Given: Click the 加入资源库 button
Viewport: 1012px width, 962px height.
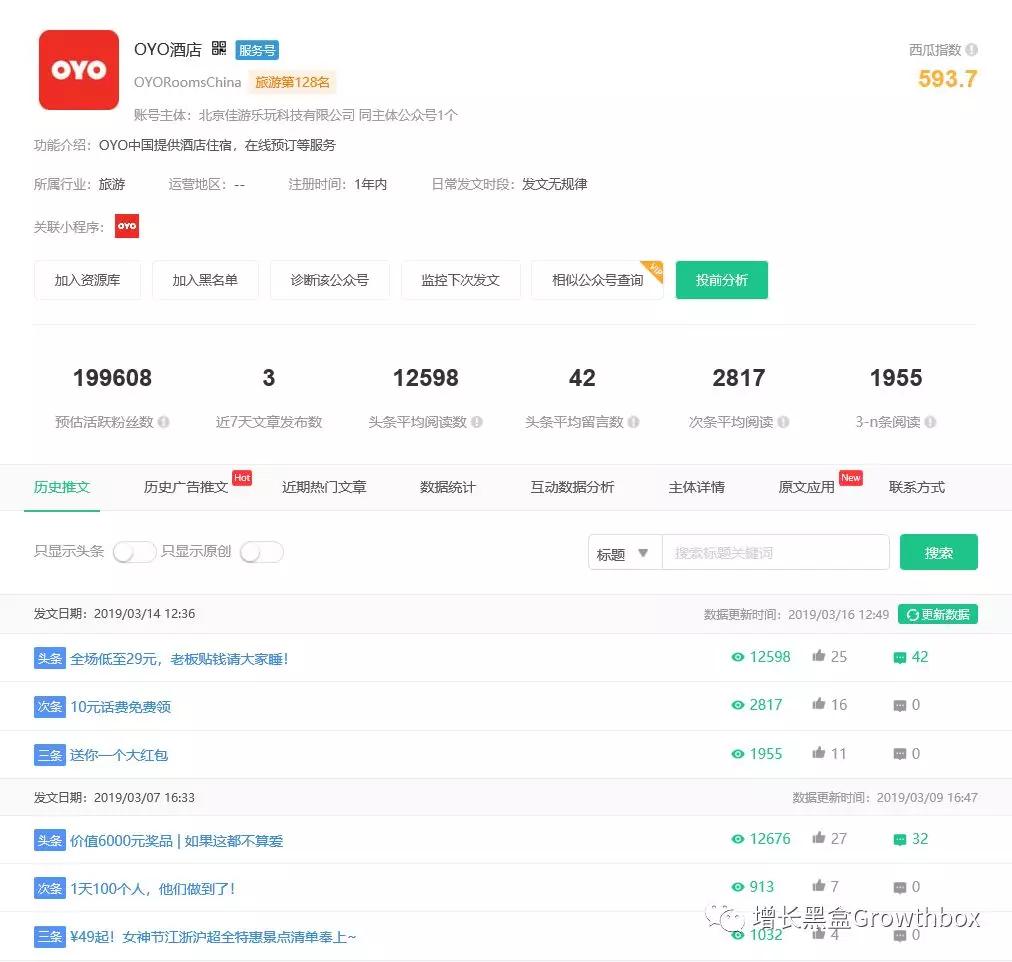Looking at the screenshot, I should click(87, 280).
